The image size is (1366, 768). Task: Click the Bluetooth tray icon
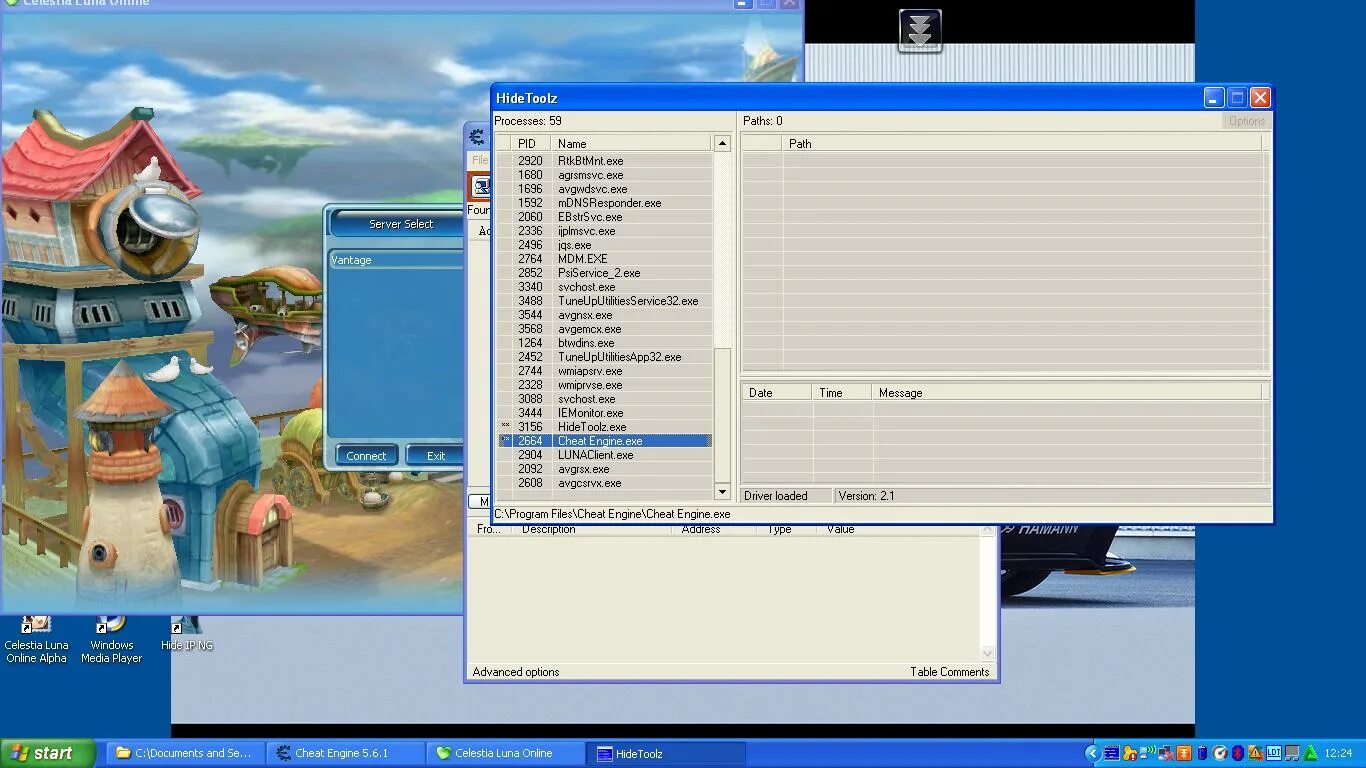[1237, 753]
